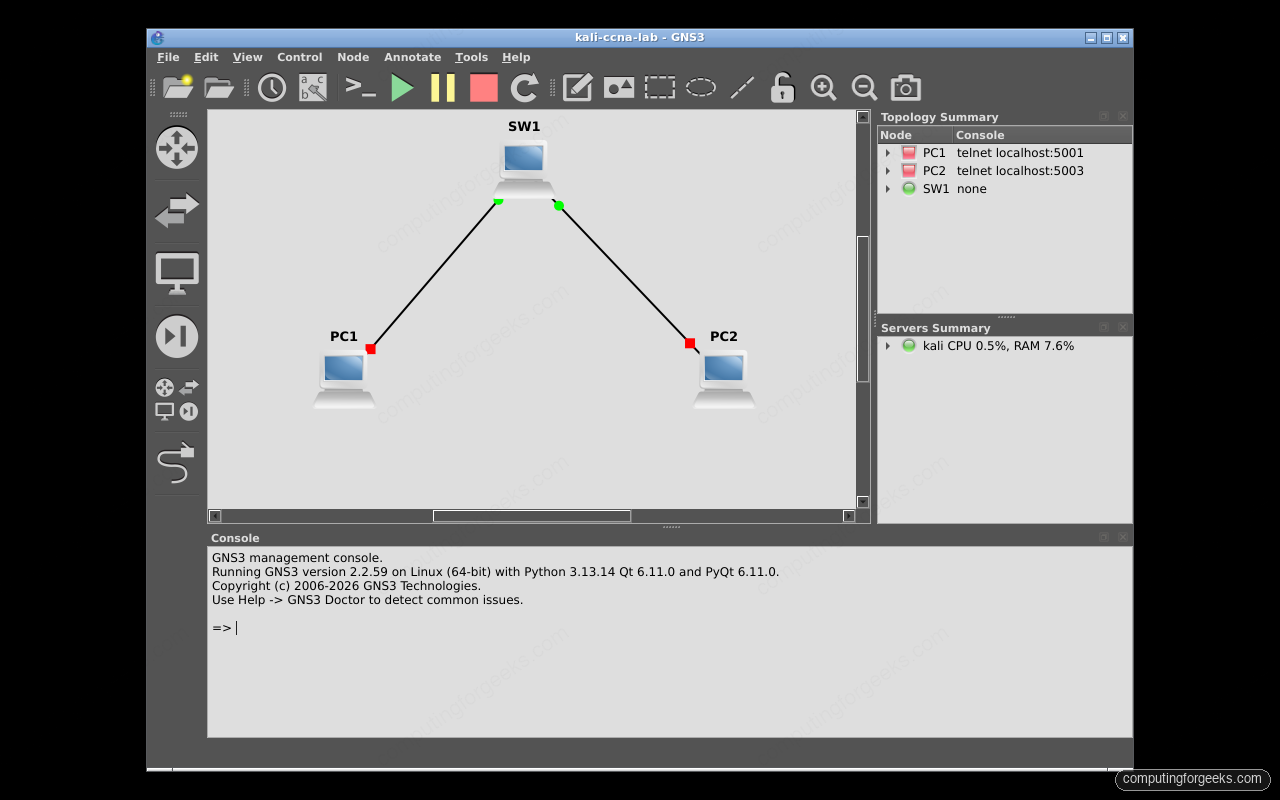Expand the PC2 row in Topology Summary

pos(888,171)
